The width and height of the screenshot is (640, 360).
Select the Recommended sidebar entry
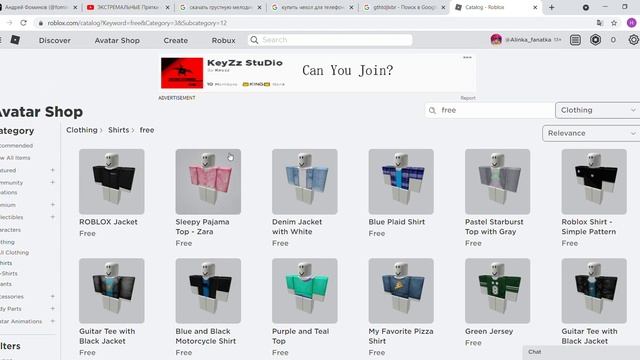coord(16,145)
